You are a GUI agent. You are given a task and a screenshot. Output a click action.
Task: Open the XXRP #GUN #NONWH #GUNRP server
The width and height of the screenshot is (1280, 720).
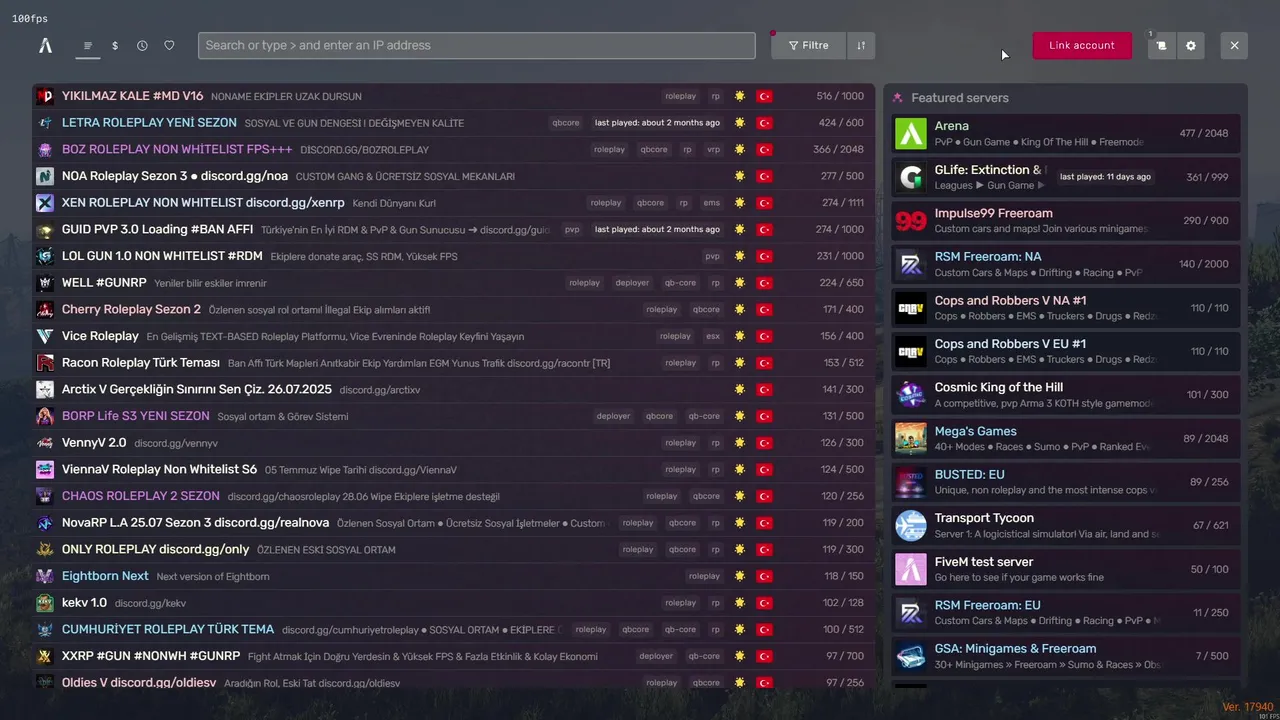pos(454,656)
